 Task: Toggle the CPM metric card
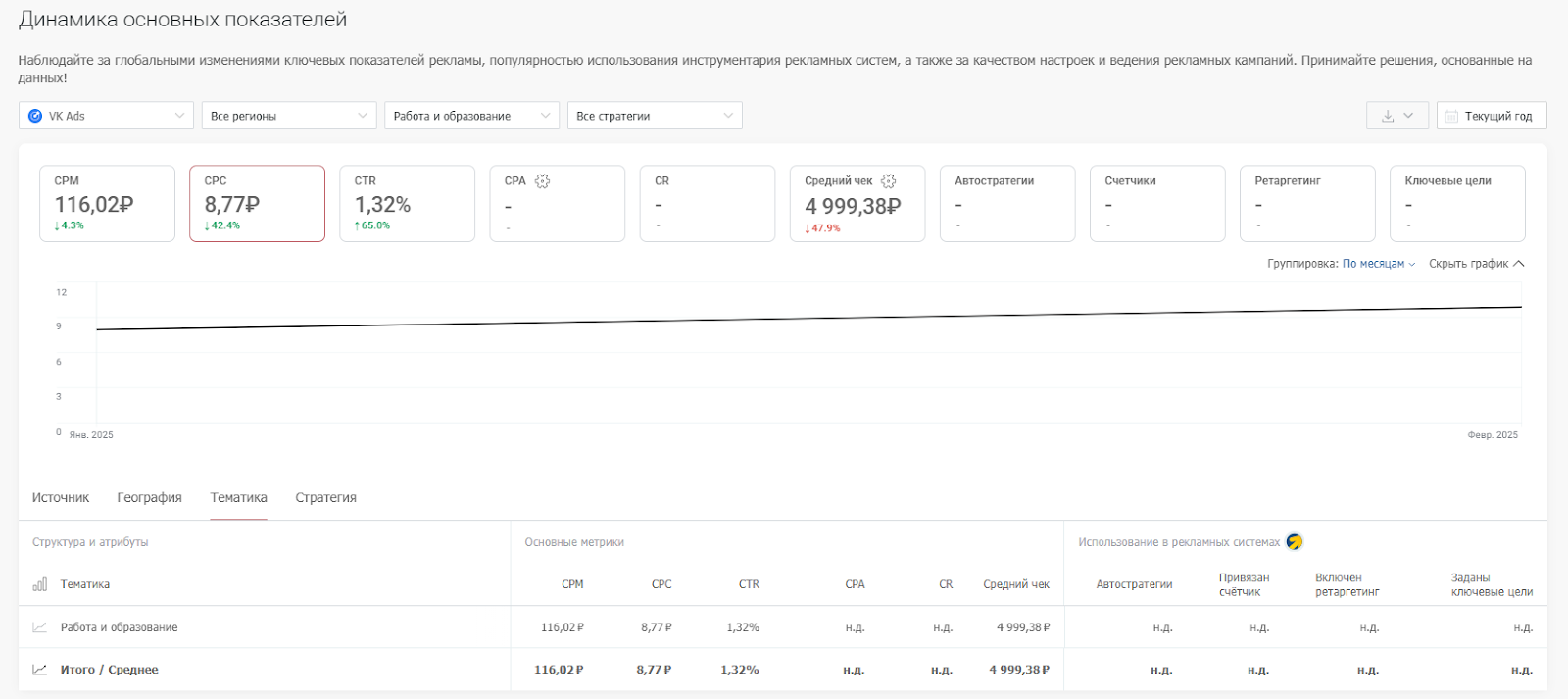pos(107,203)
